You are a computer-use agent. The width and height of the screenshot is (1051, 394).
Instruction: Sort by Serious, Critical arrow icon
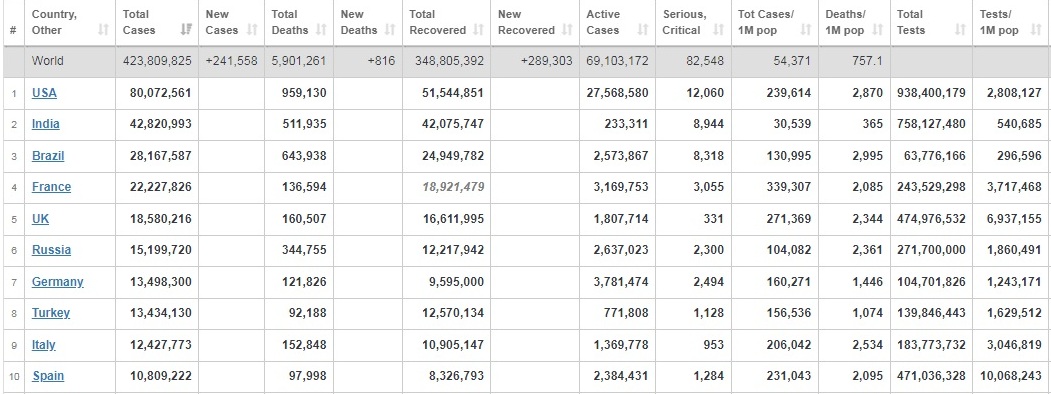719,29
